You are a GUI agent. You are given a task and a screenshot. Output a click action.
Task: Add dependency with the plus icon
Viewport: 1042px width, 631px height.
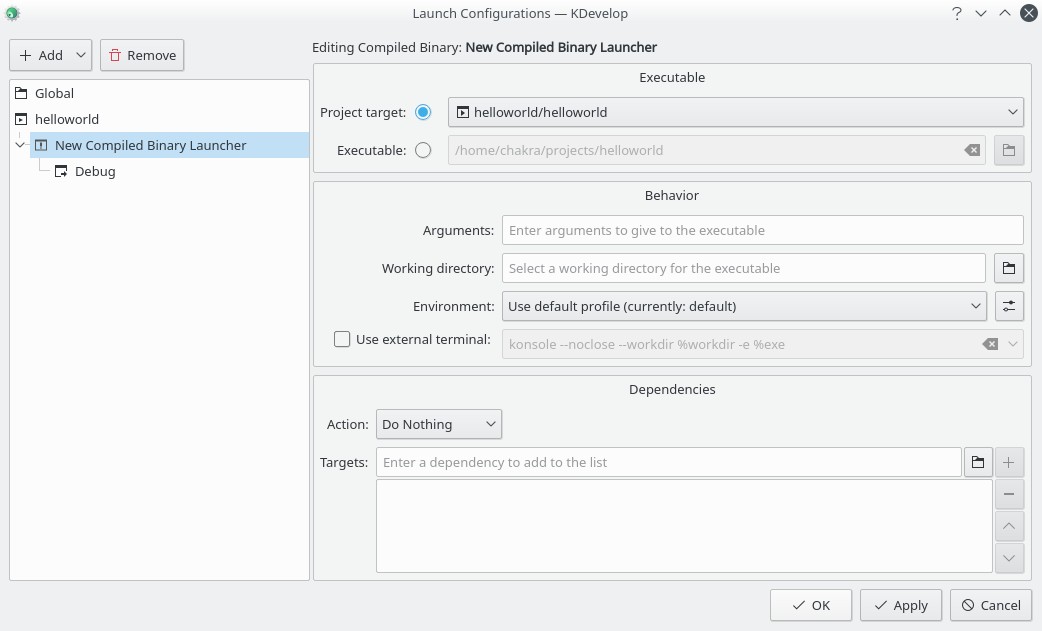(1009, 462)
